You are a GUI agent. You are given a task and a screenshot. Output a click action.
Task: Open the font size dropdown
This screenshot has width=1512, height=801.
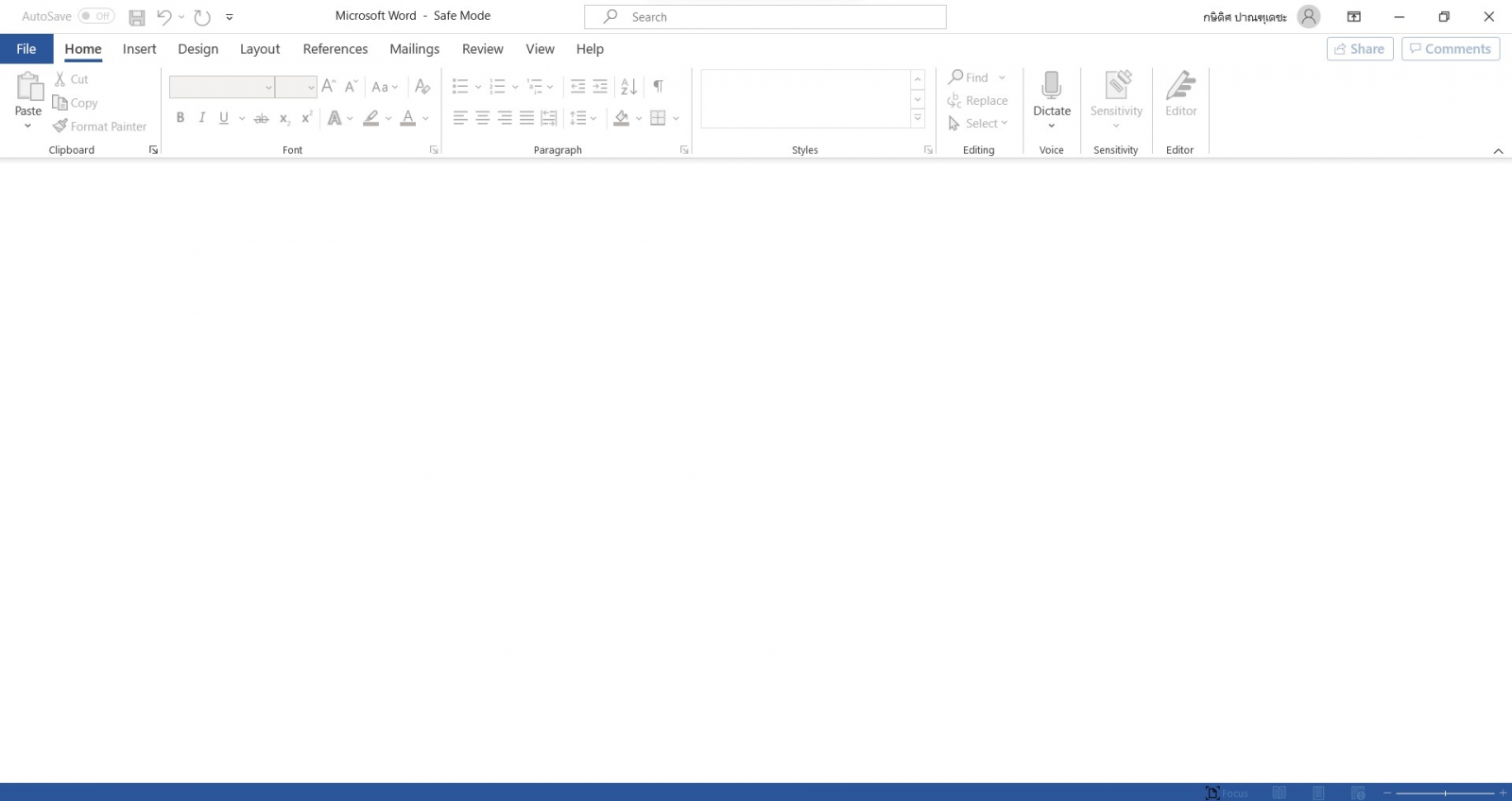(x=311, y=88)
